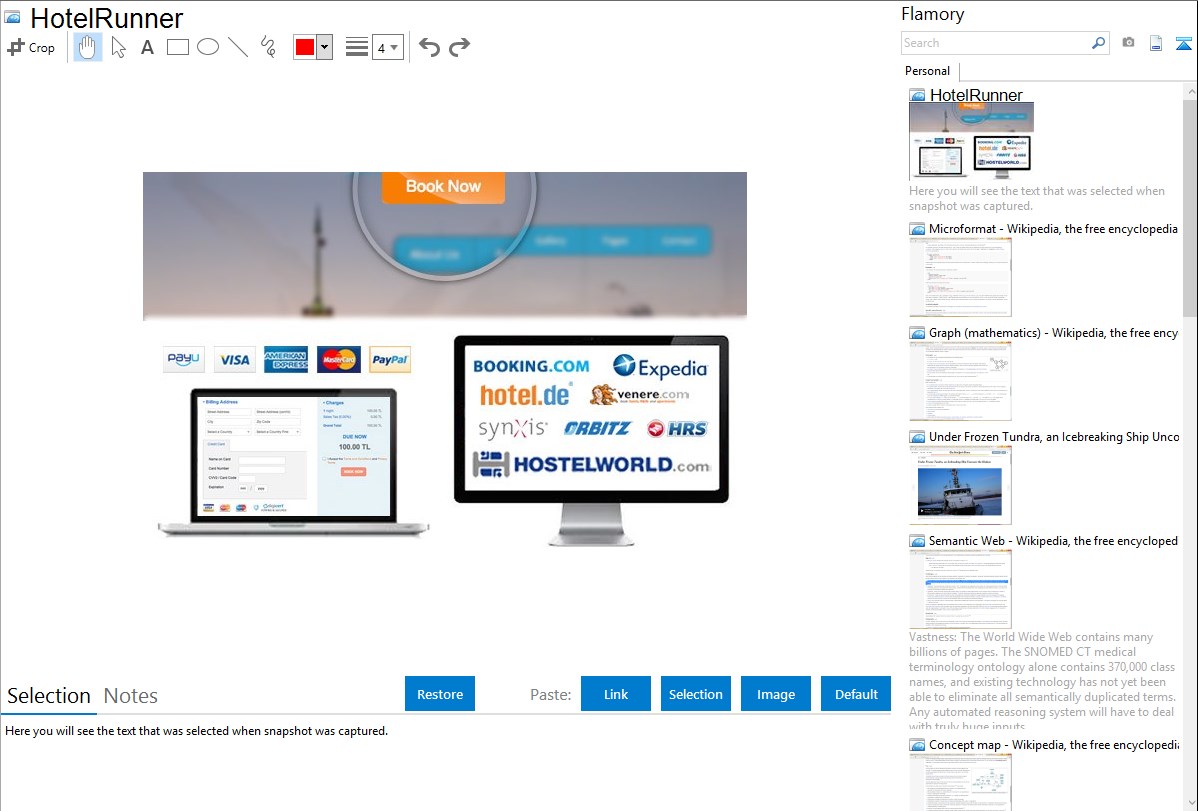This screenshot has width=1198, height=811.
Task: Activate the hand pan tool
Action: coord(87,47)
